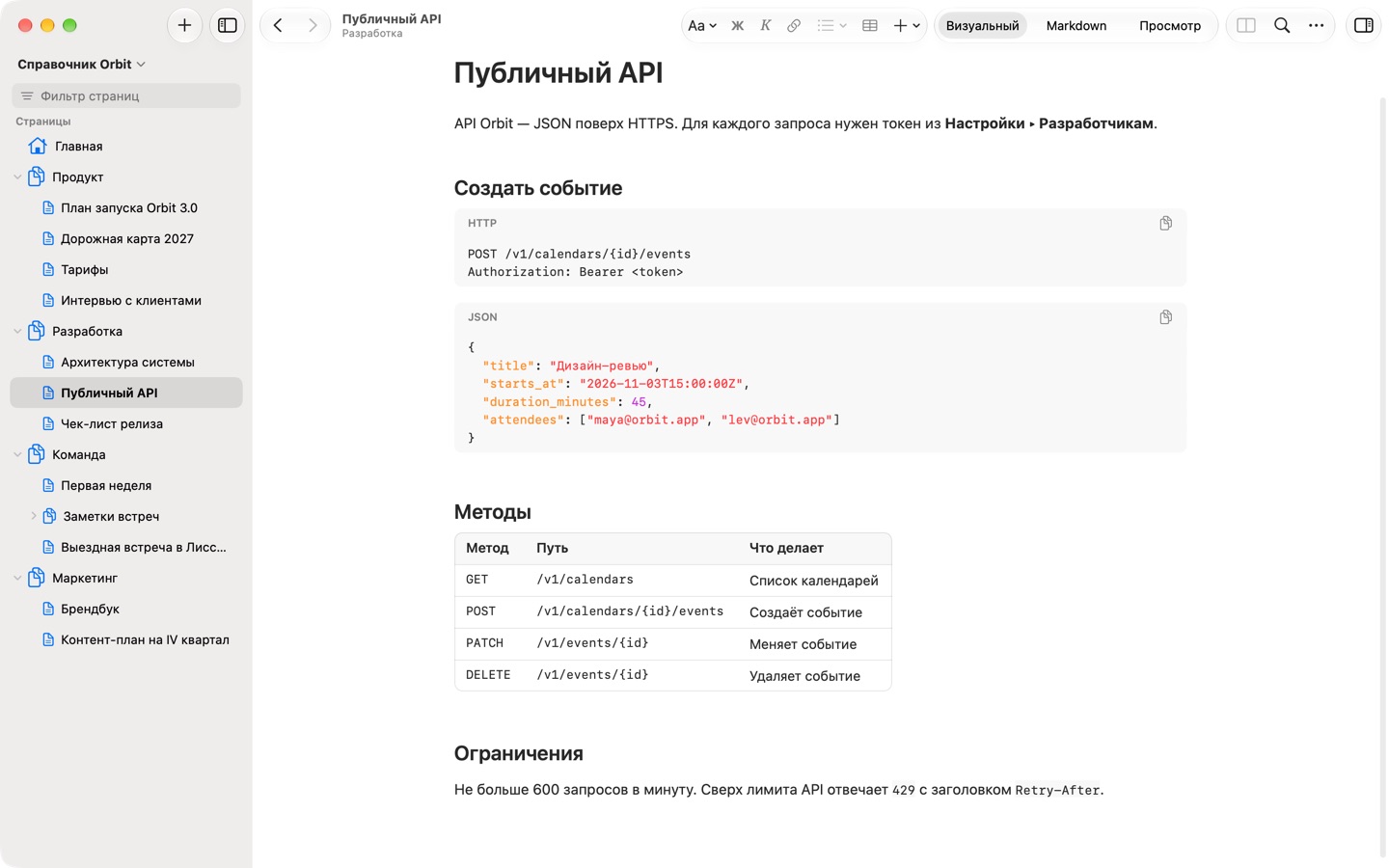Open Контент-план на IV квартал page

tap(126, 640)
